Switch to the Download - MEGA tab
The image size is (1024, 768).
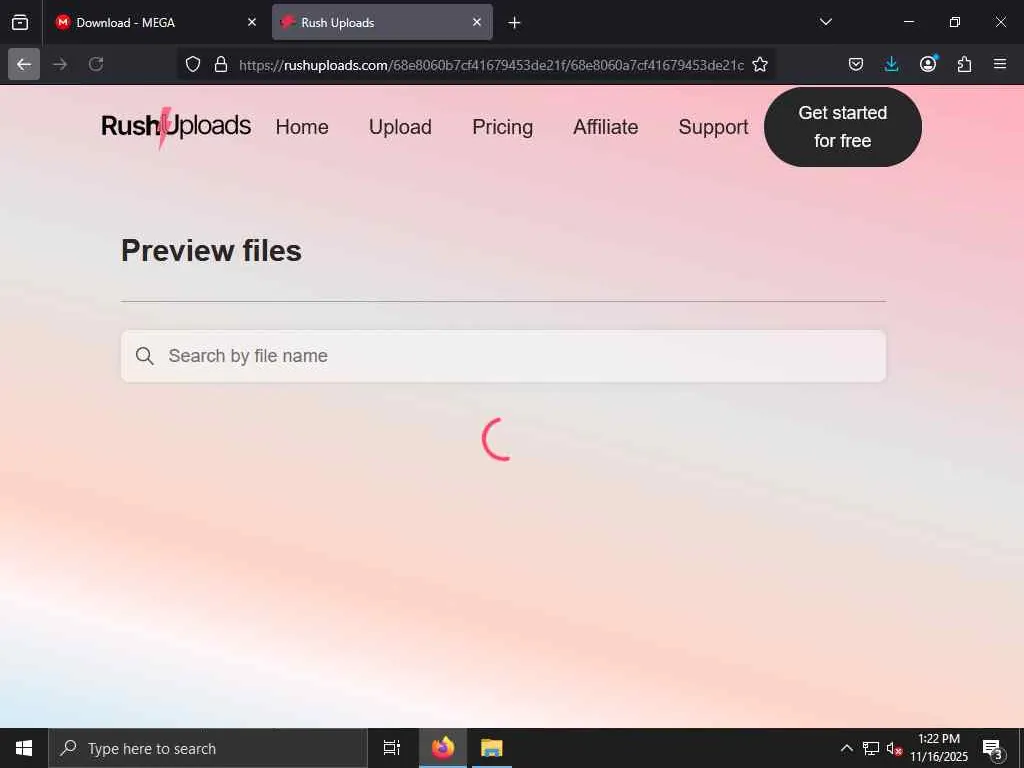[157, 22]
